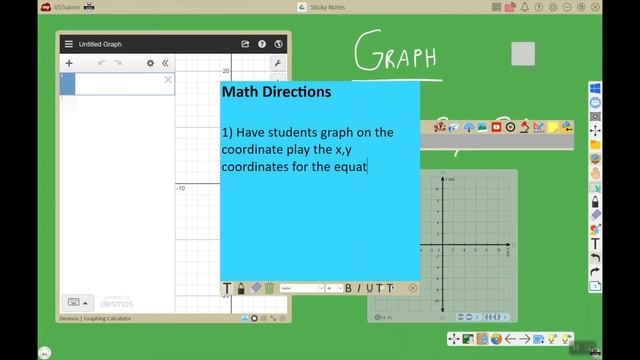Click the gear icon below Desmos widget
Viewport: 640px width, 360px height.
[254, 318]
